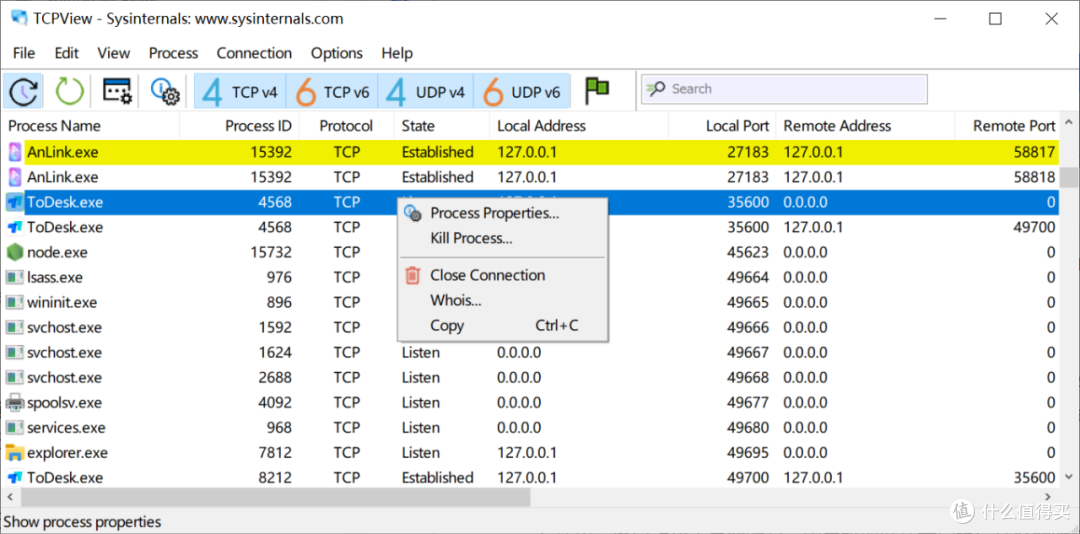The width and height of the screenshot is (1080, 534).
Task: Choose Whois... from context menu
Action: 503,300
